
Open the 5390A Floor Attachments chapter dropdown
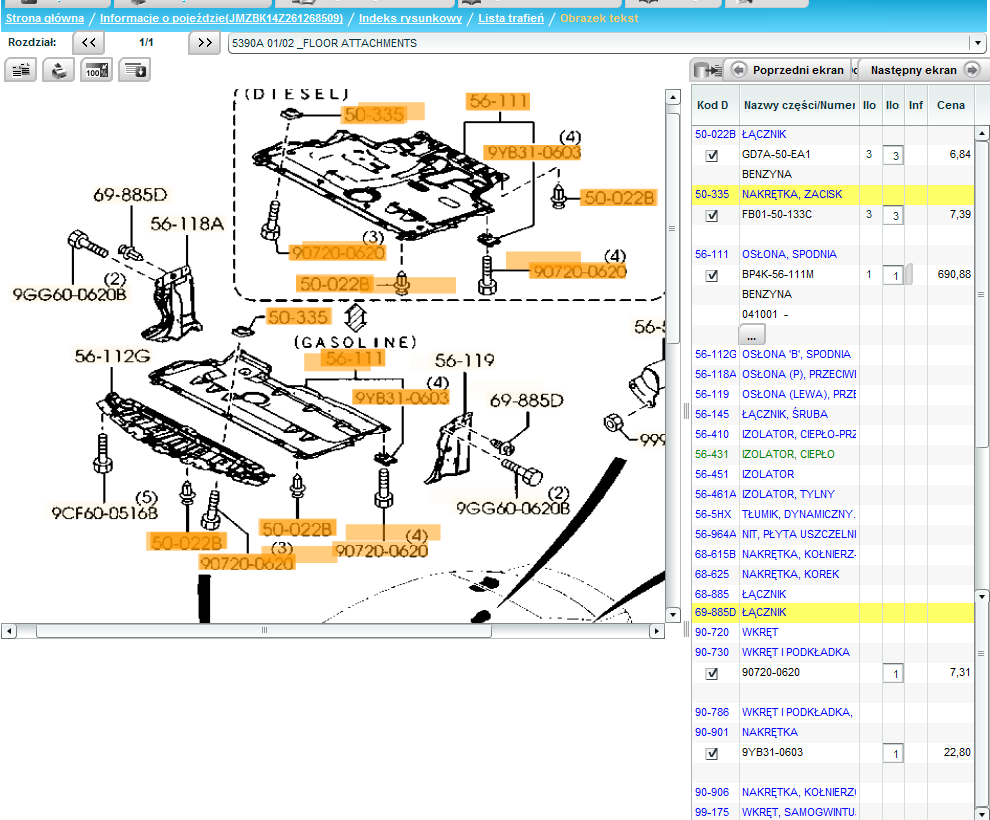[977, 43]
